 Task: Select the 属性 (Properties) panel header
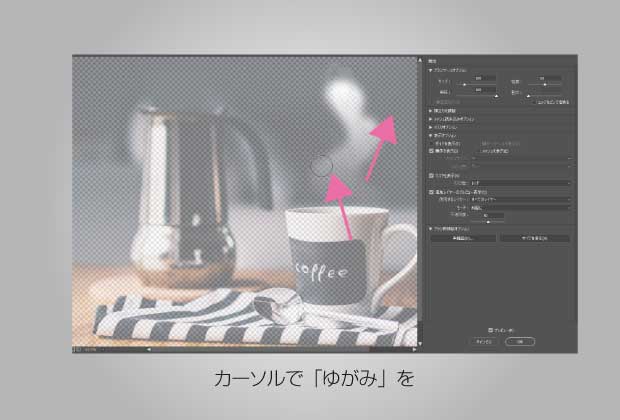tap(436, 60)
